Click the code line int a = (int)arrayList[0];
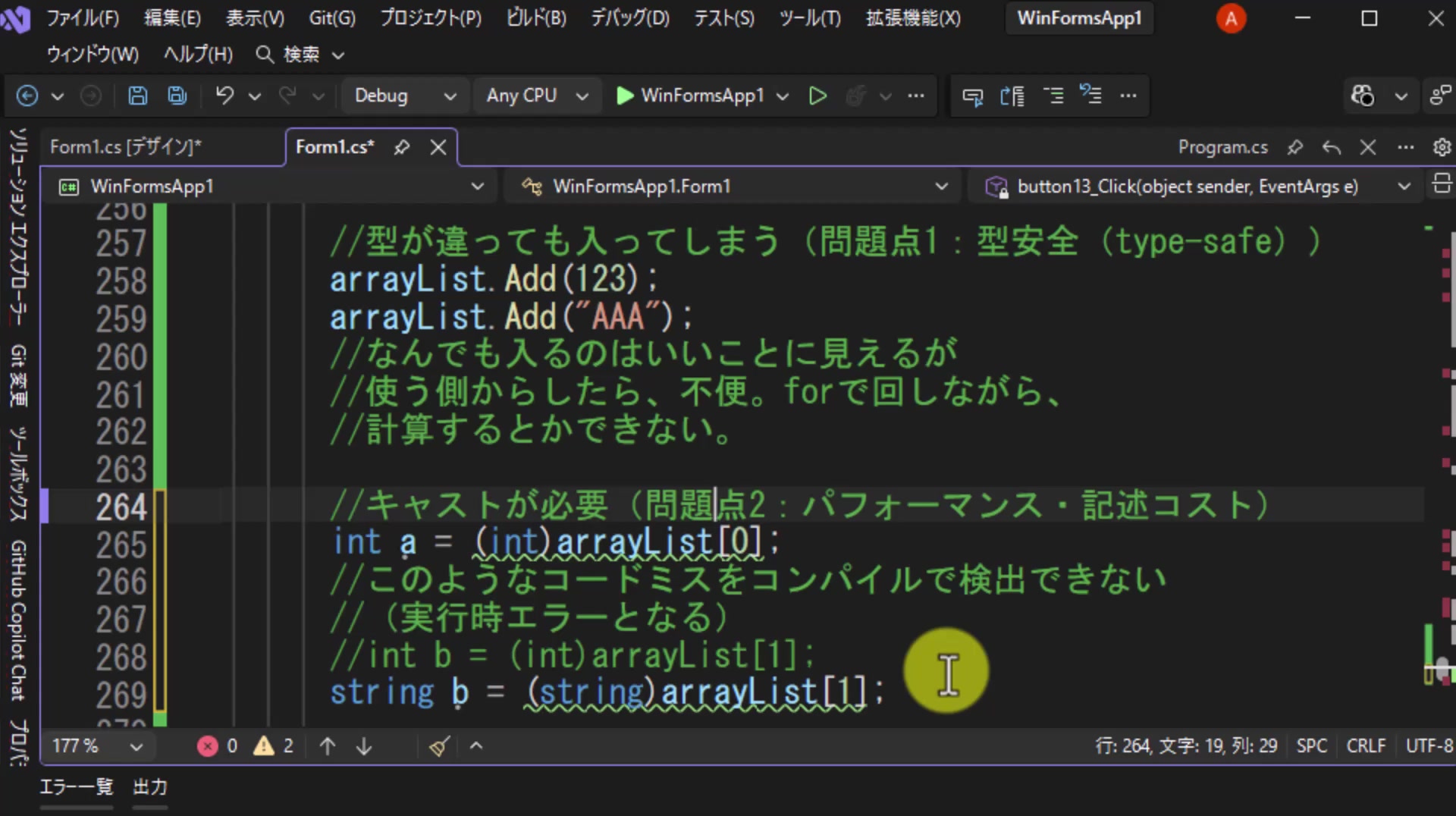Screen dimensions: 1456x816 (x=556, y=543)
